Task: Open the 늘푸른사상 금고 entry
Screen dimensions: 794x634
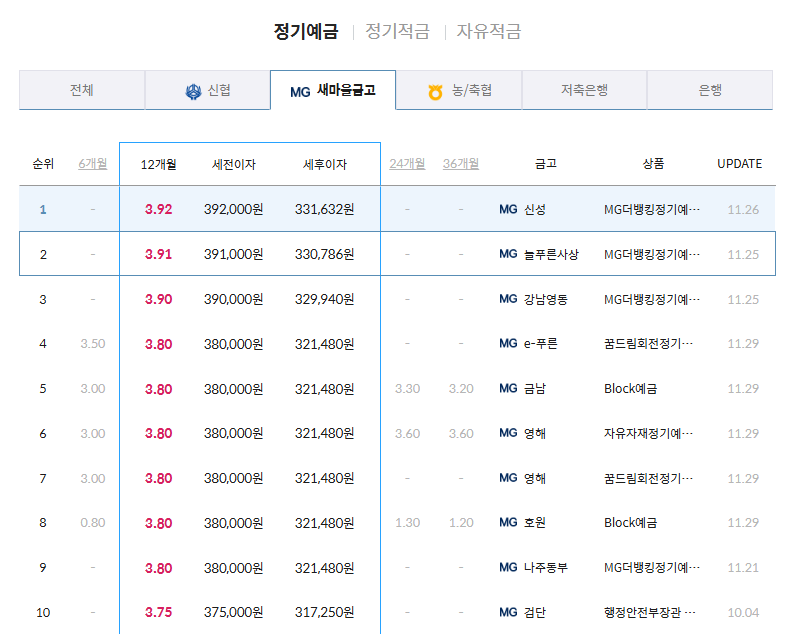Action: pos(551,254)
